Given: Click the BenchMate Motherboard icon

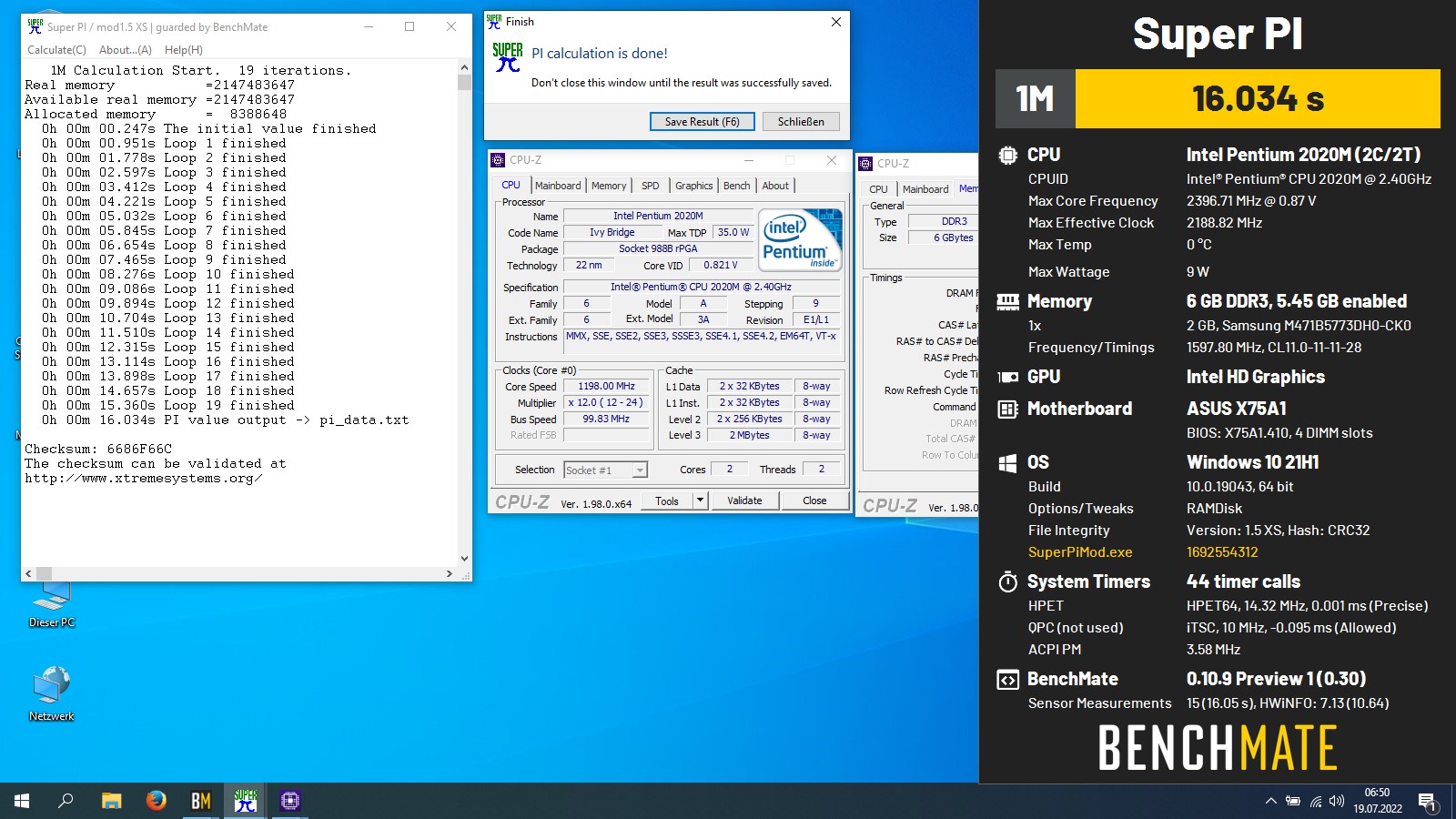Looking at the screenshot, I should pyautogui.click(x=1007, y=409).
